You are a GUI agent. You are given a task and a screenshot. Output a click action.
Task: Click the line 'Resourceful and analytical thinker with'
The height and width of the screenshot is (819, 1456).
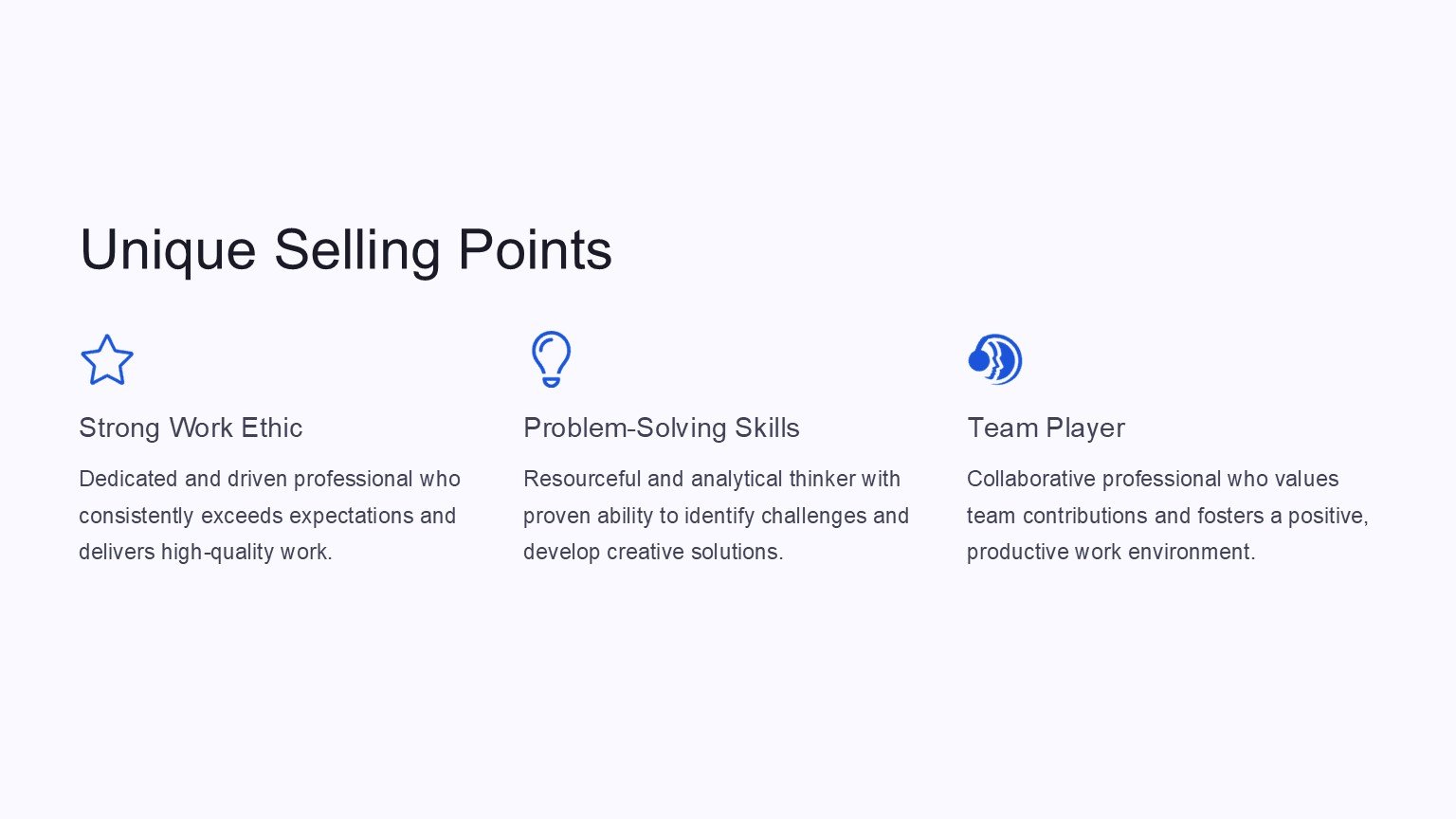pyautogui.click(x=712, y=479)
